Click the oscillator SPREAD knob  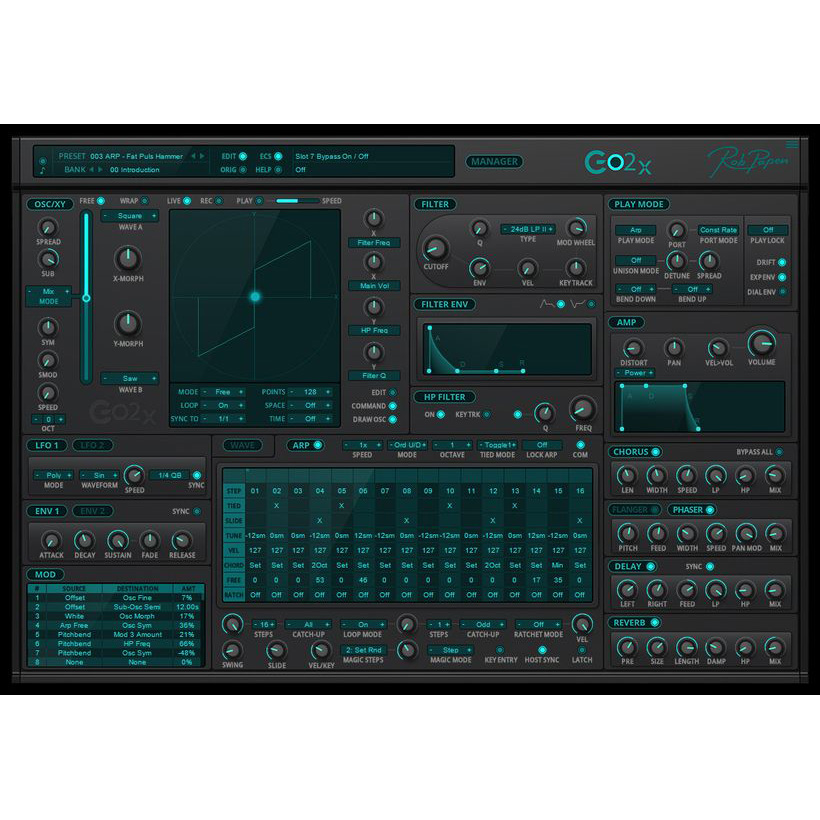[48, 227]
